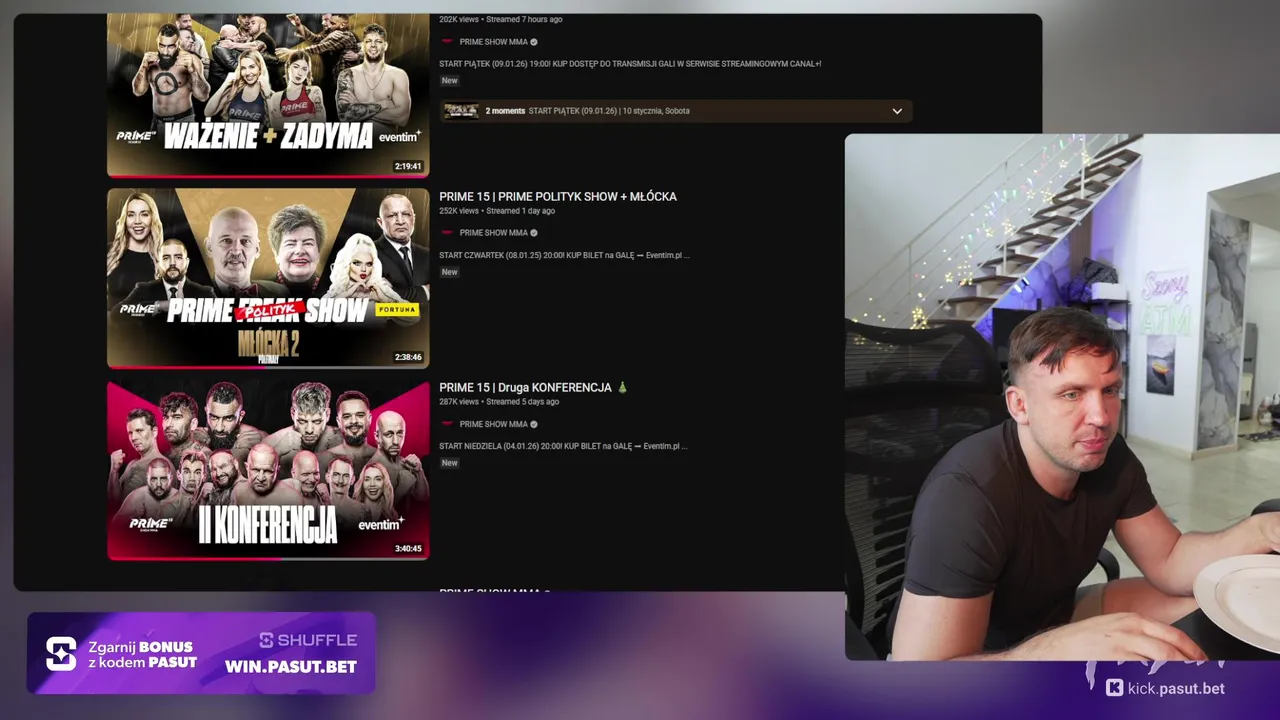This screenshot has height=720, width=1280.
Task: Click channel avatar icon of the WAŻENIE video
Action: click(447, 42)
